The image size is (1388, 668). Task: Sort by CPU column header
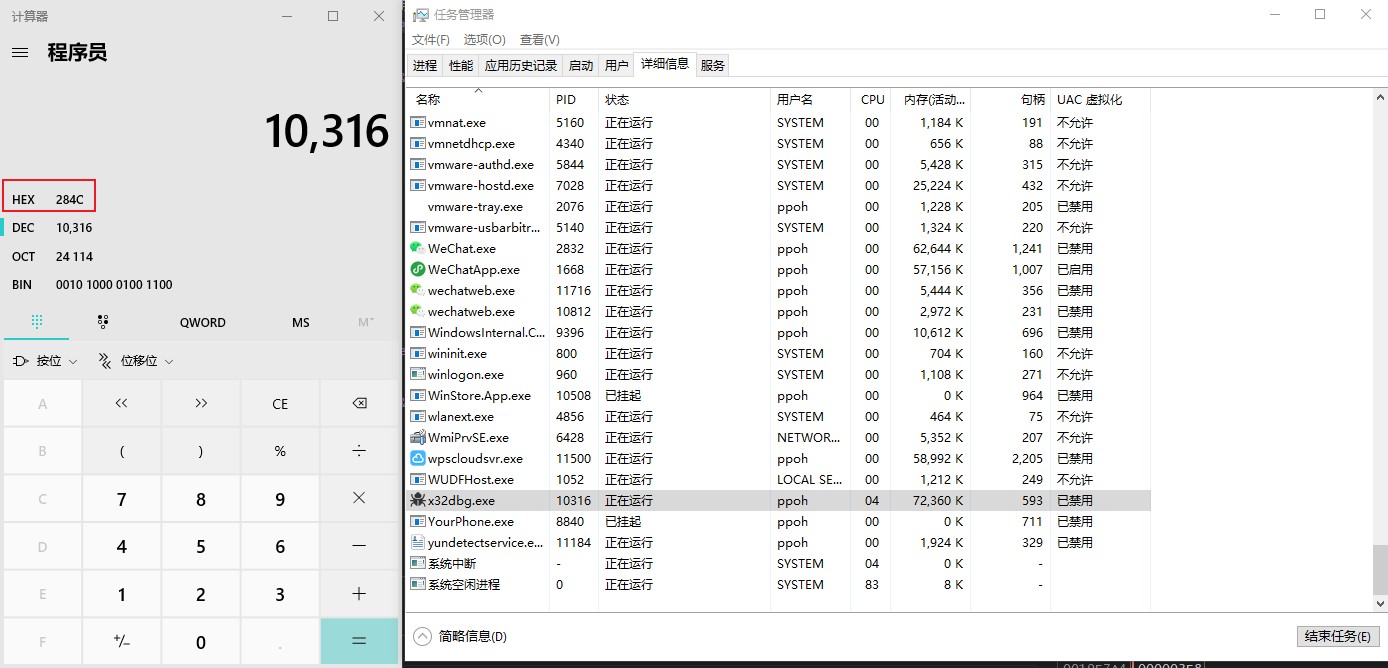(871, 99)
